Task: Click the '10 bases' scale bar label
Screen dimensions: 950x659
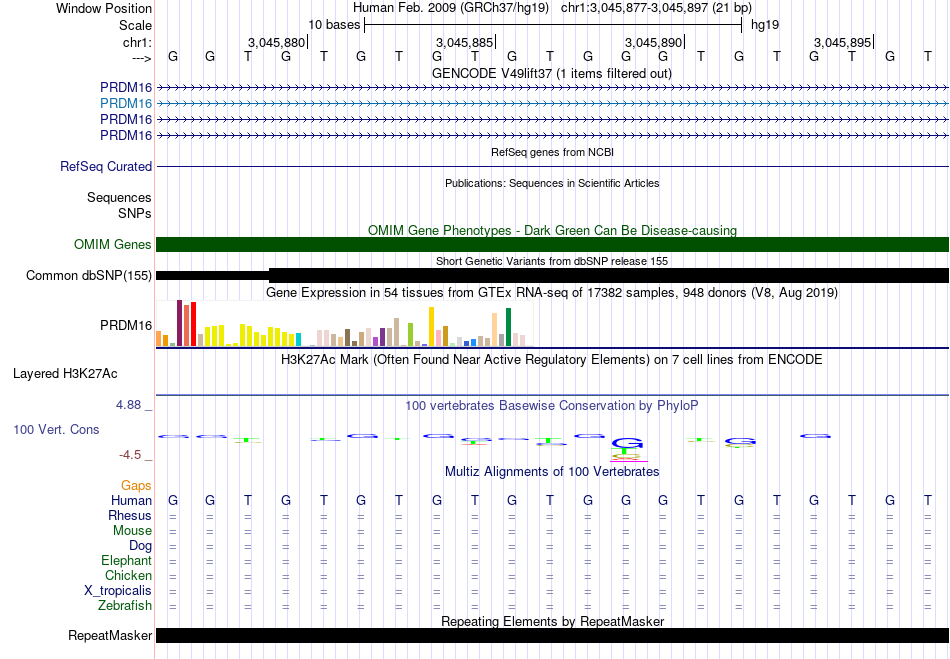Action: pos(334,25)
